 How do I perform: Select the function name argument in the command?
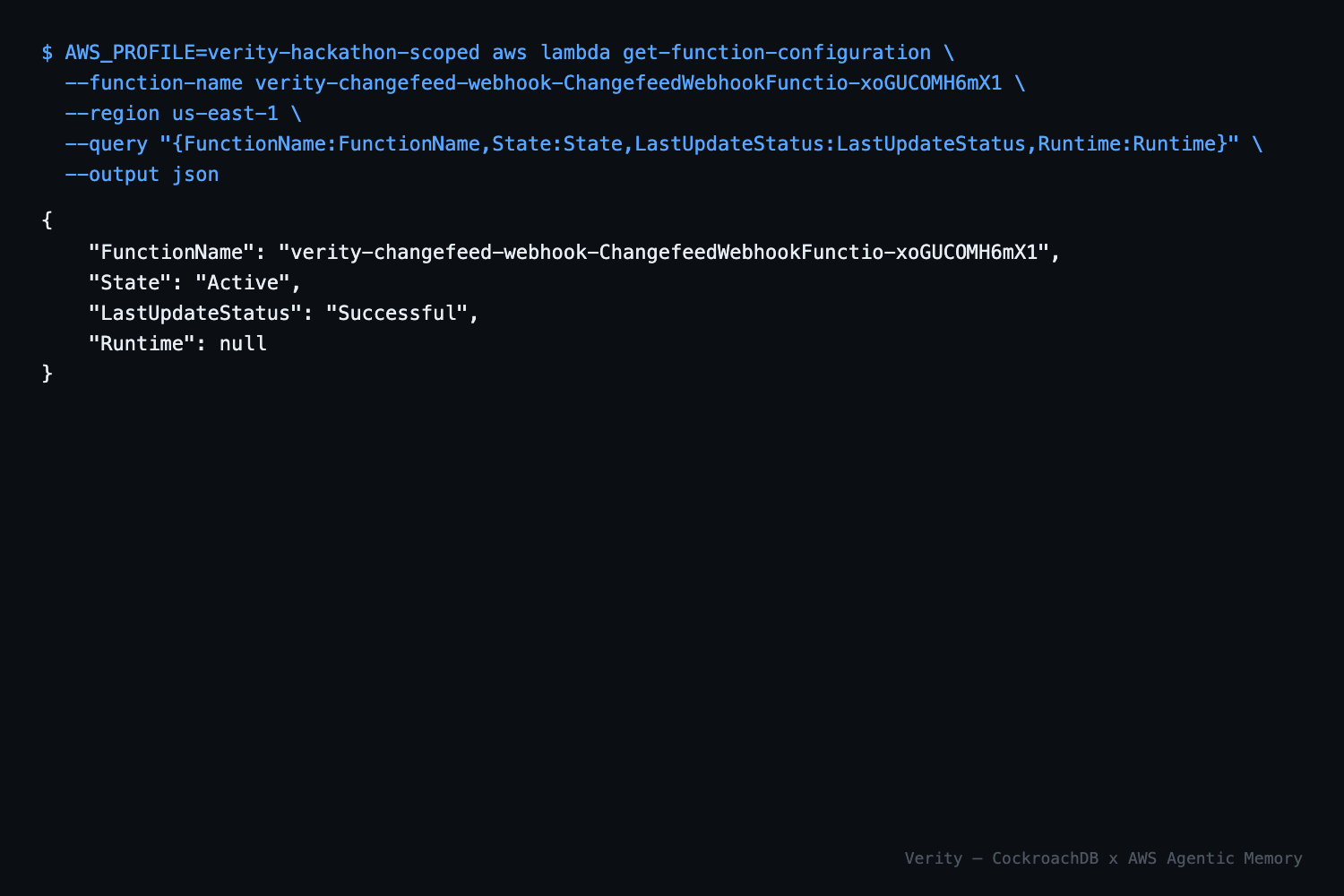click(629, 83)
